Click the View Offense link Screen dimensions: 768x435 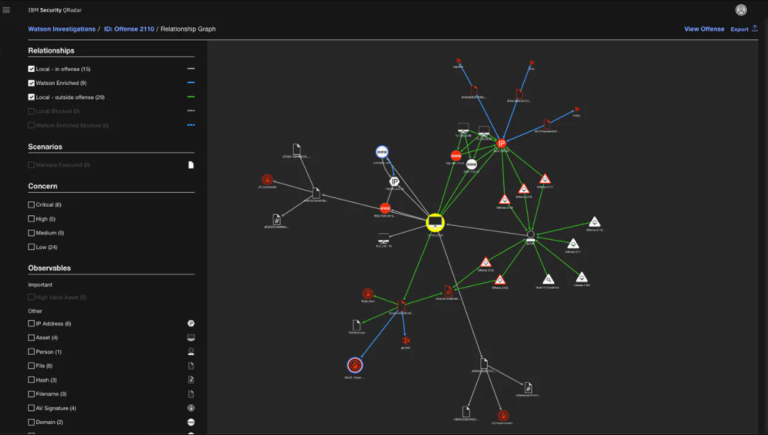tap(704, 29)
